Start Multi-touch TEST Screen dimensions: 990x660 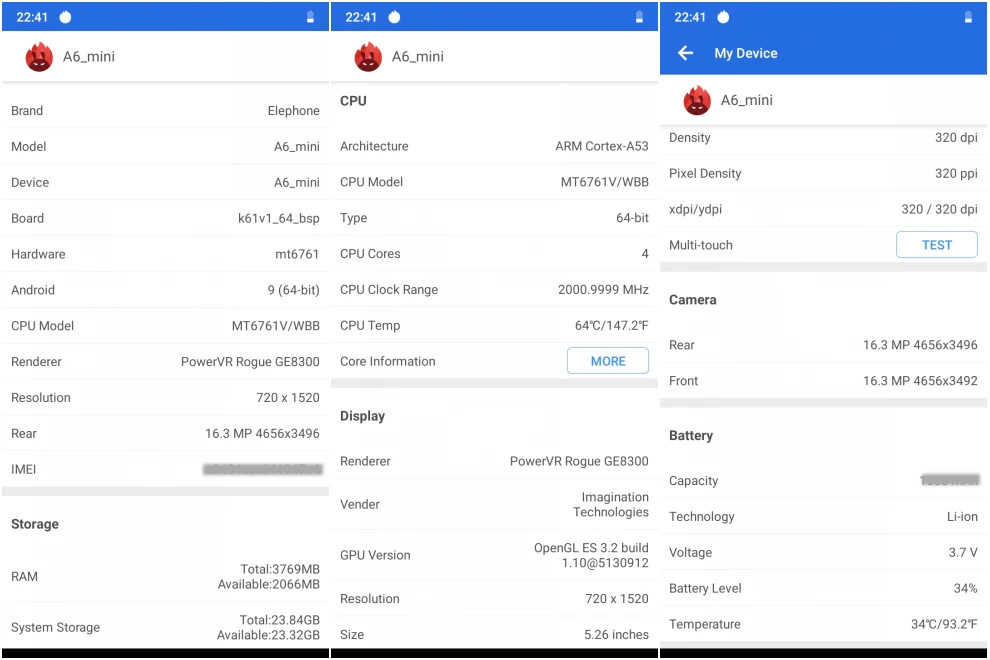[x=936, y=244]
